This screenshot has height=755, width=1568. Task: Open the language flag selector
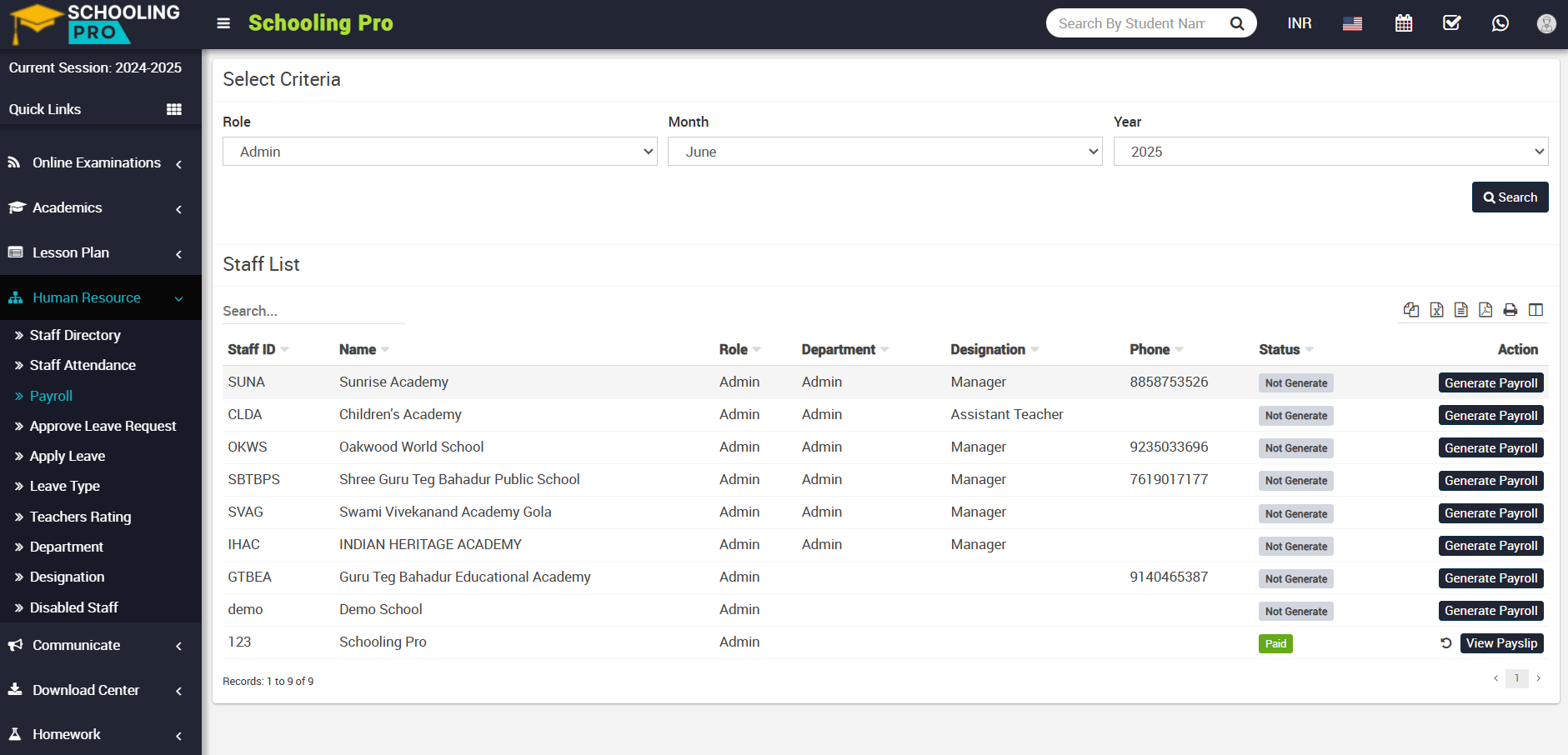tap(1352, 23)
